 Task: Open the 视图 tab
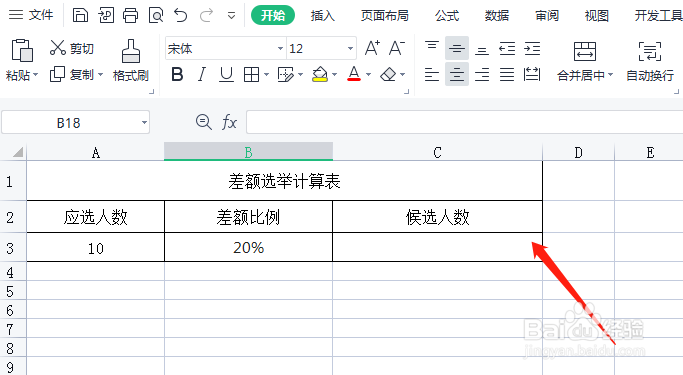click(596, 16)
